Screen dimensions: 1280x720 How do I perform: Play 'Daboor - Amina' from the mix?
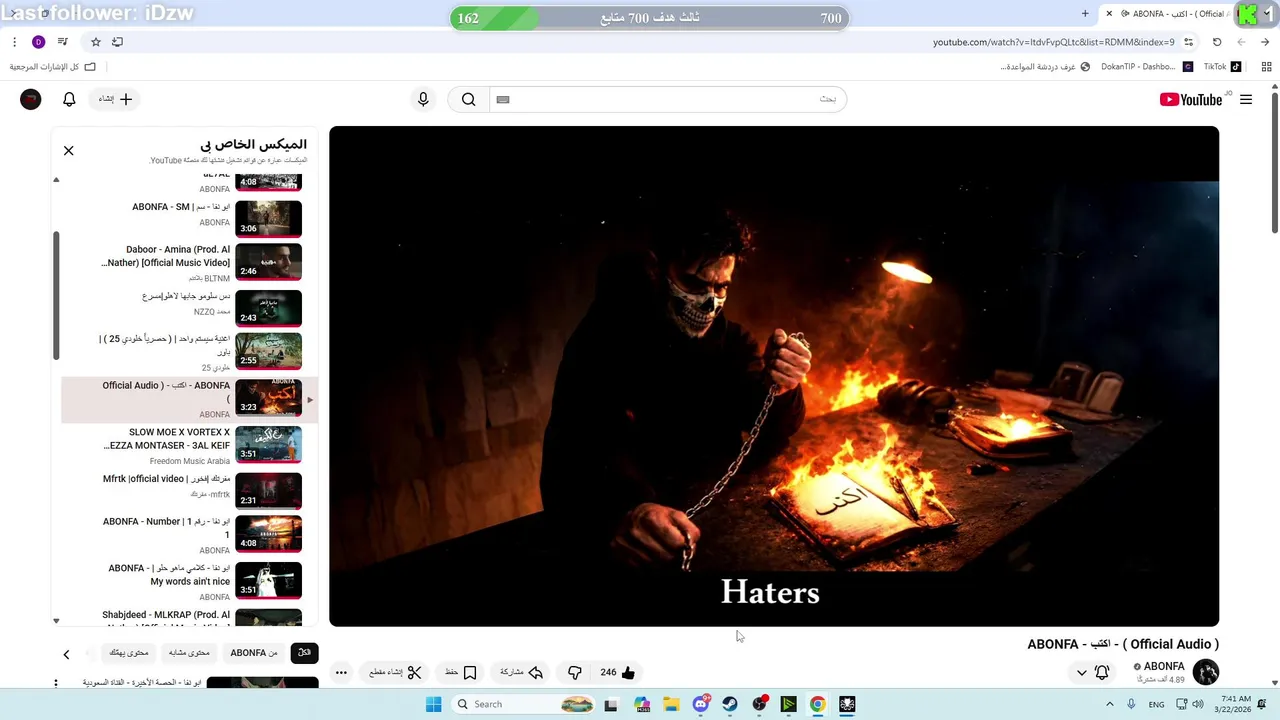pos(190,263)
